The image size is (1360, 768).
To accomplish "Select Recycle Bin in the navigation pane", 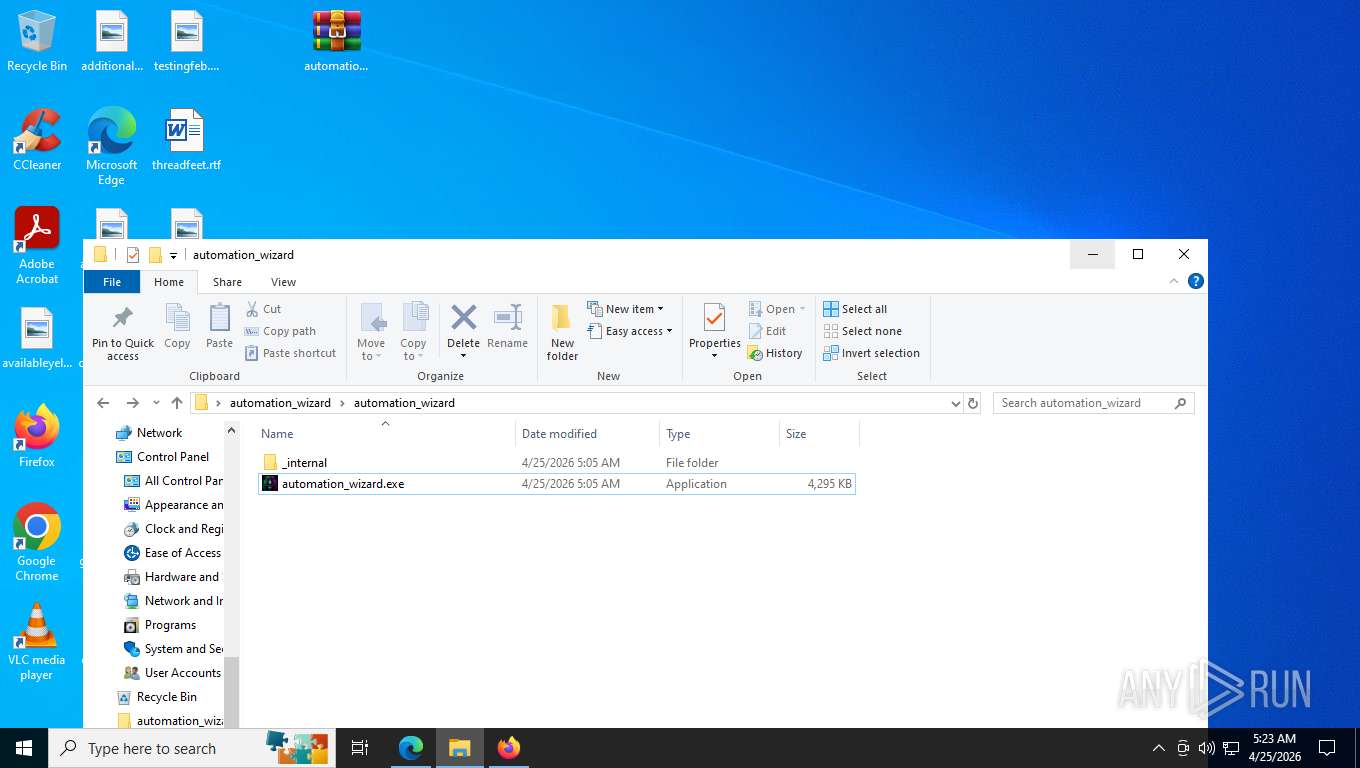I will coord(166,697).
